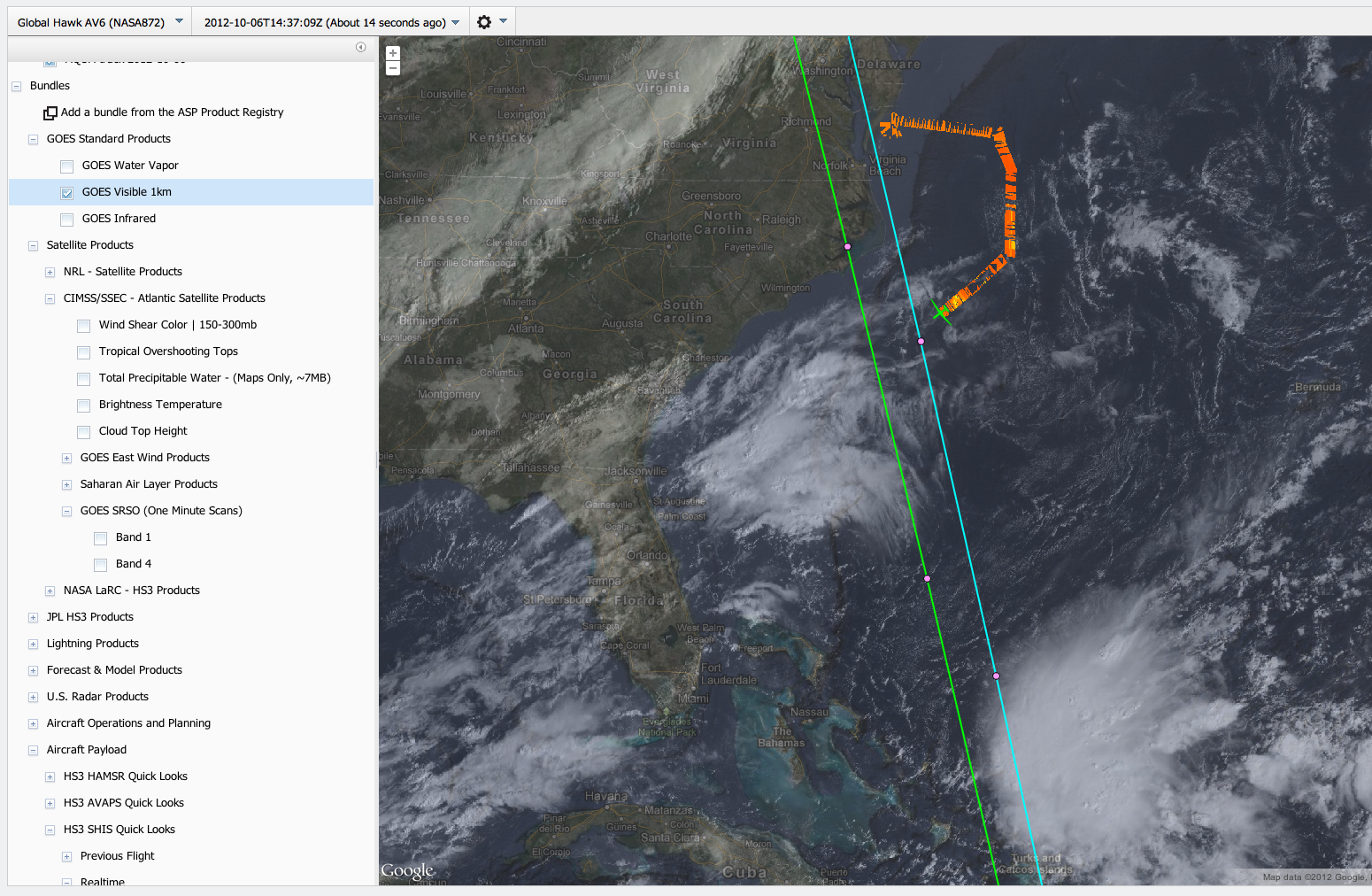
Task: Collapse the left sidebar panel arrow
Action: (360, 47)
